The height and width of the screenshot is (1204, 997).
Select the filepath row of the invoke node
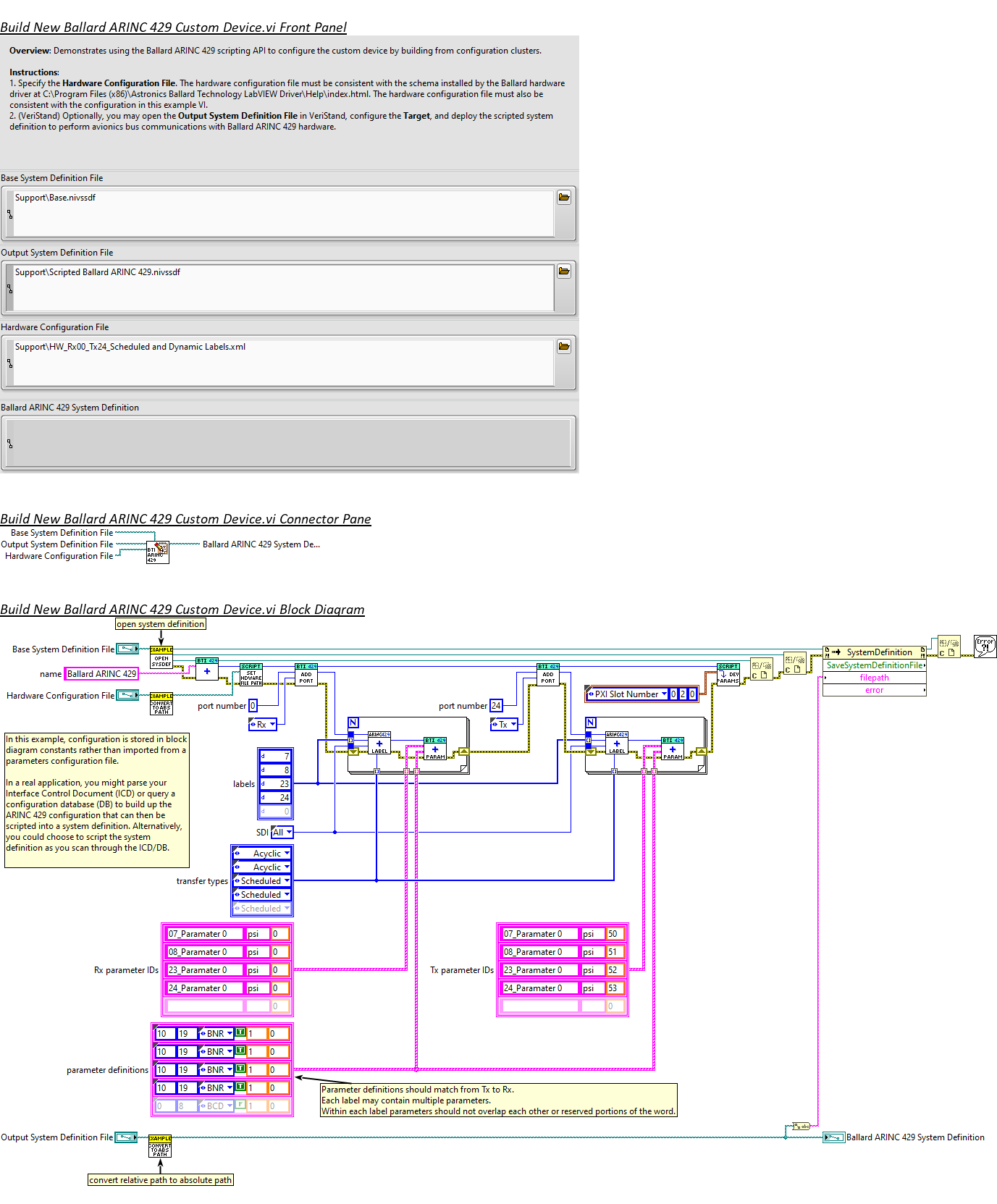875,678
